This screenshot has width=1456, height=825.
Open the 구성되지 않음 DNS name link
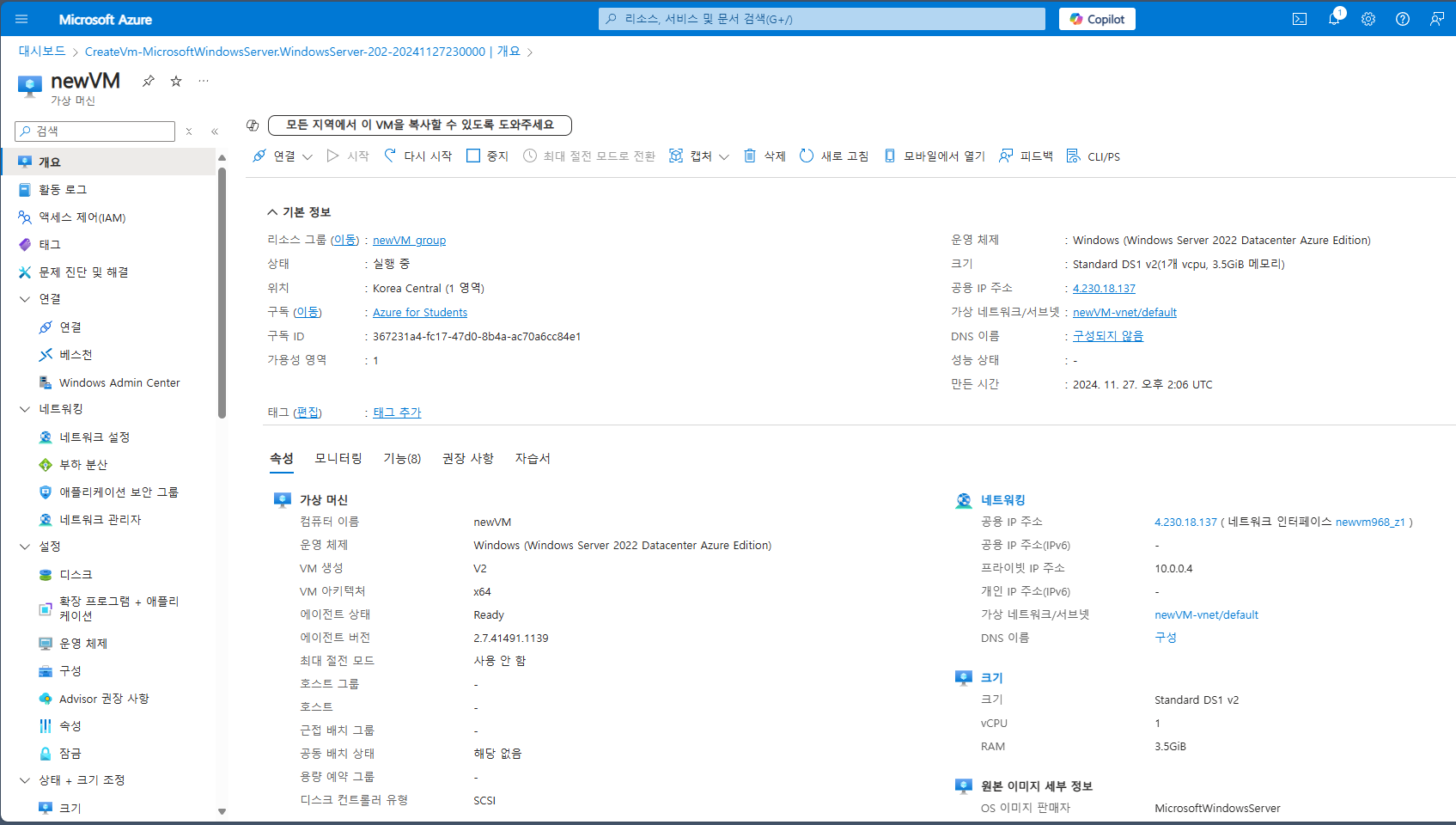point(1108,336)
